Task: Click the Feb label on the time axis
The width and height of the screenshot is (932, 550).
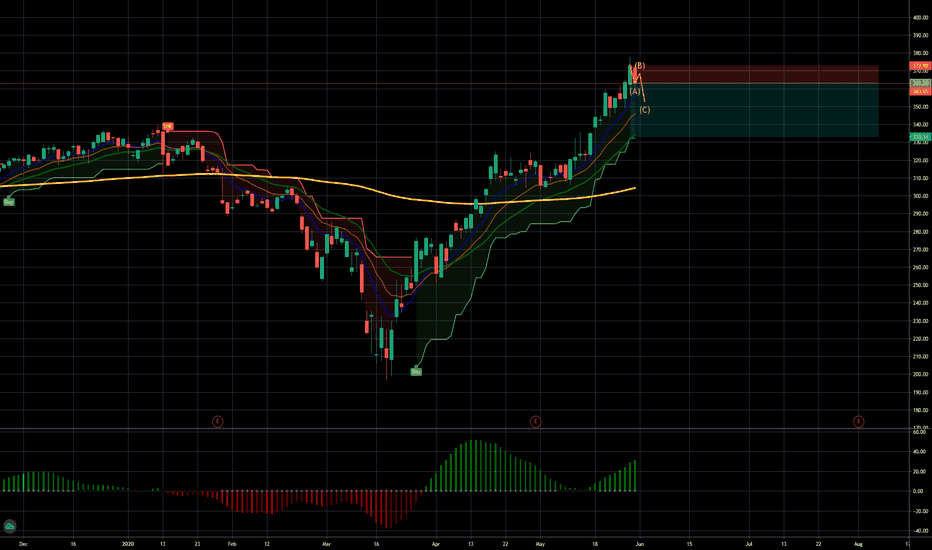Action: point(232,543)
